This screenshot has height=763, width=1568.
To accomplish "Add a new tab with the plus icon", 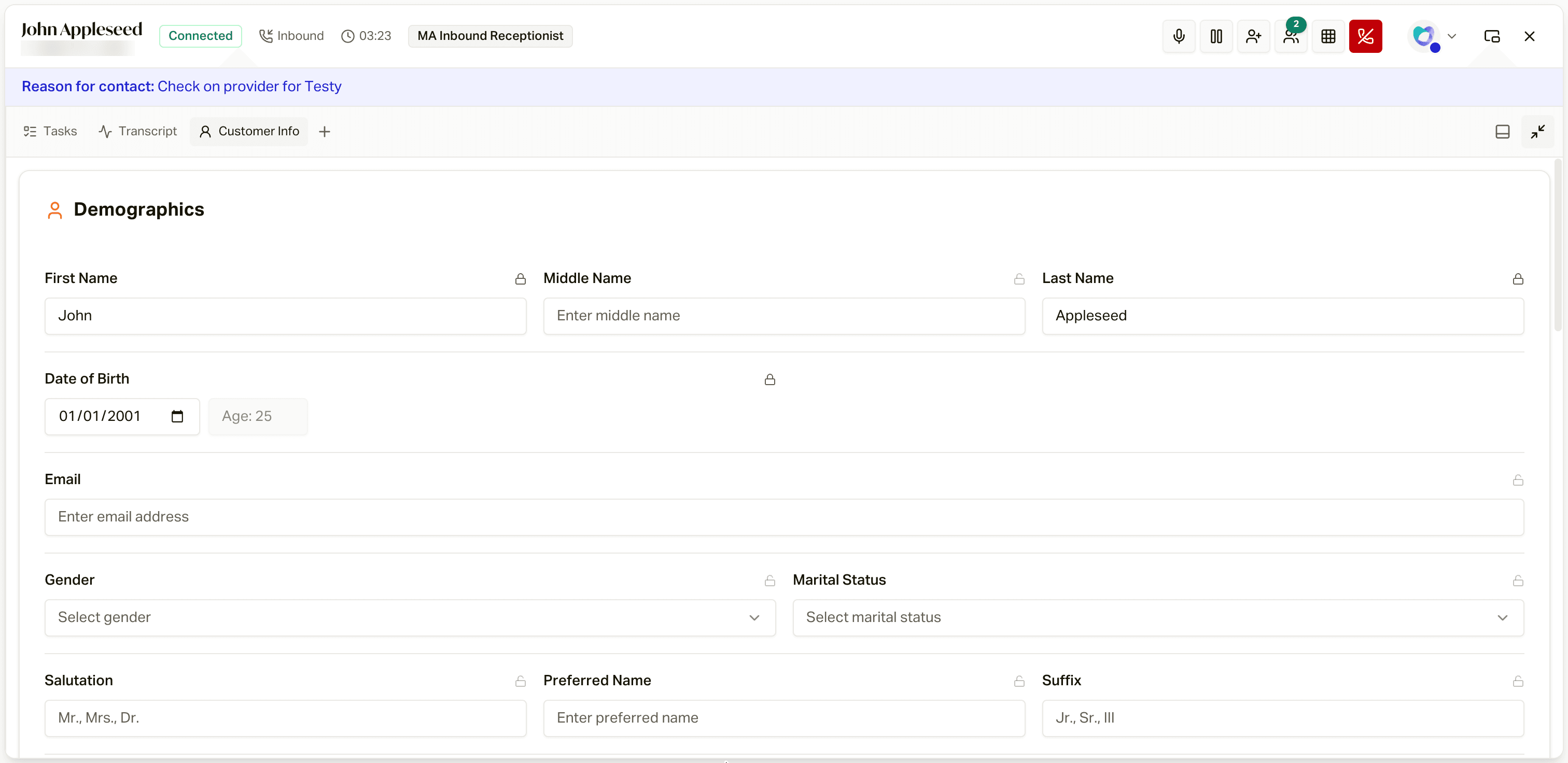I will click(x=325, y=132).
